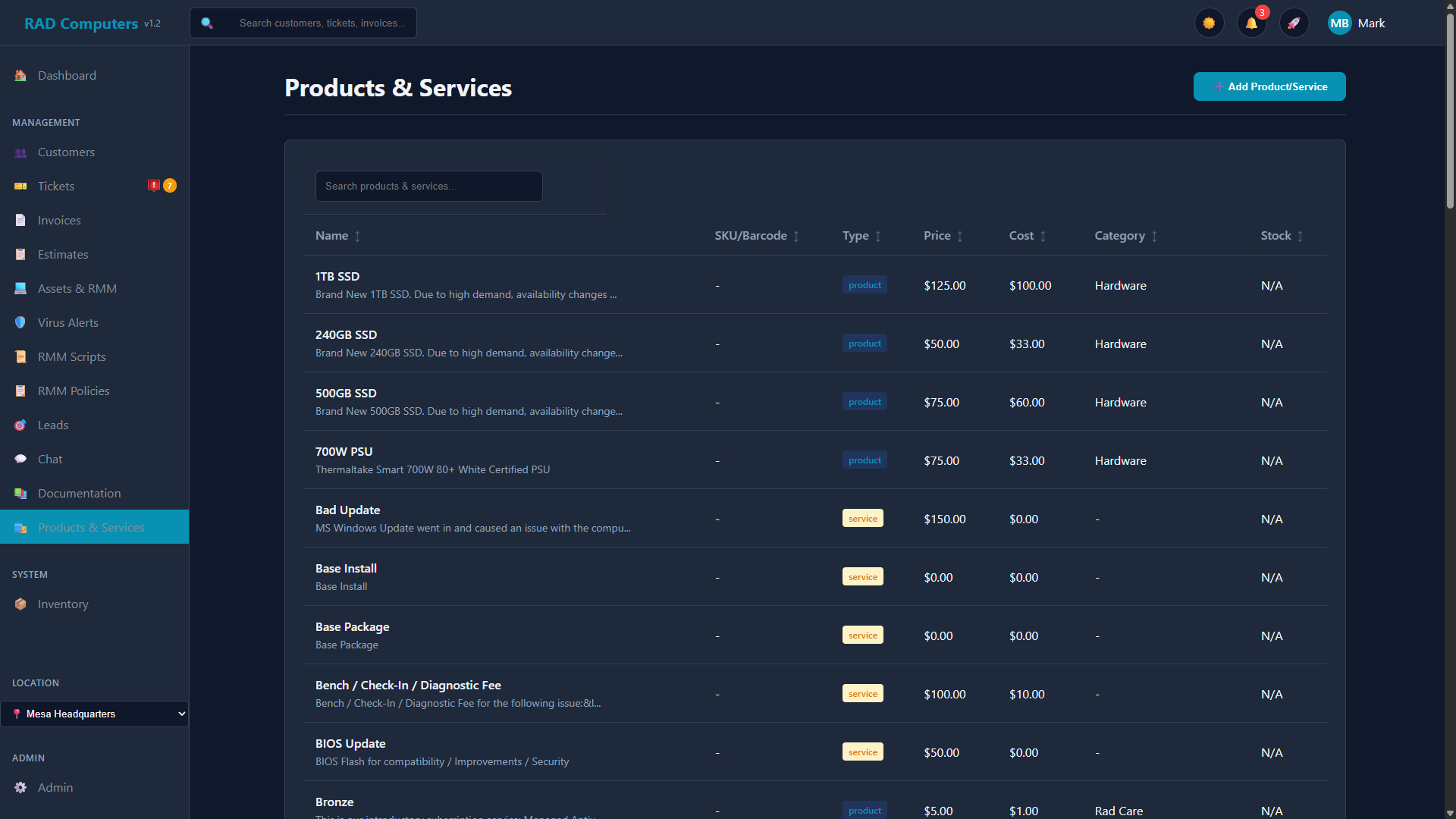The image size is (1456, 819).
Task: Click the right-side page scrollbar
Action: click(x=1449, y=409)
